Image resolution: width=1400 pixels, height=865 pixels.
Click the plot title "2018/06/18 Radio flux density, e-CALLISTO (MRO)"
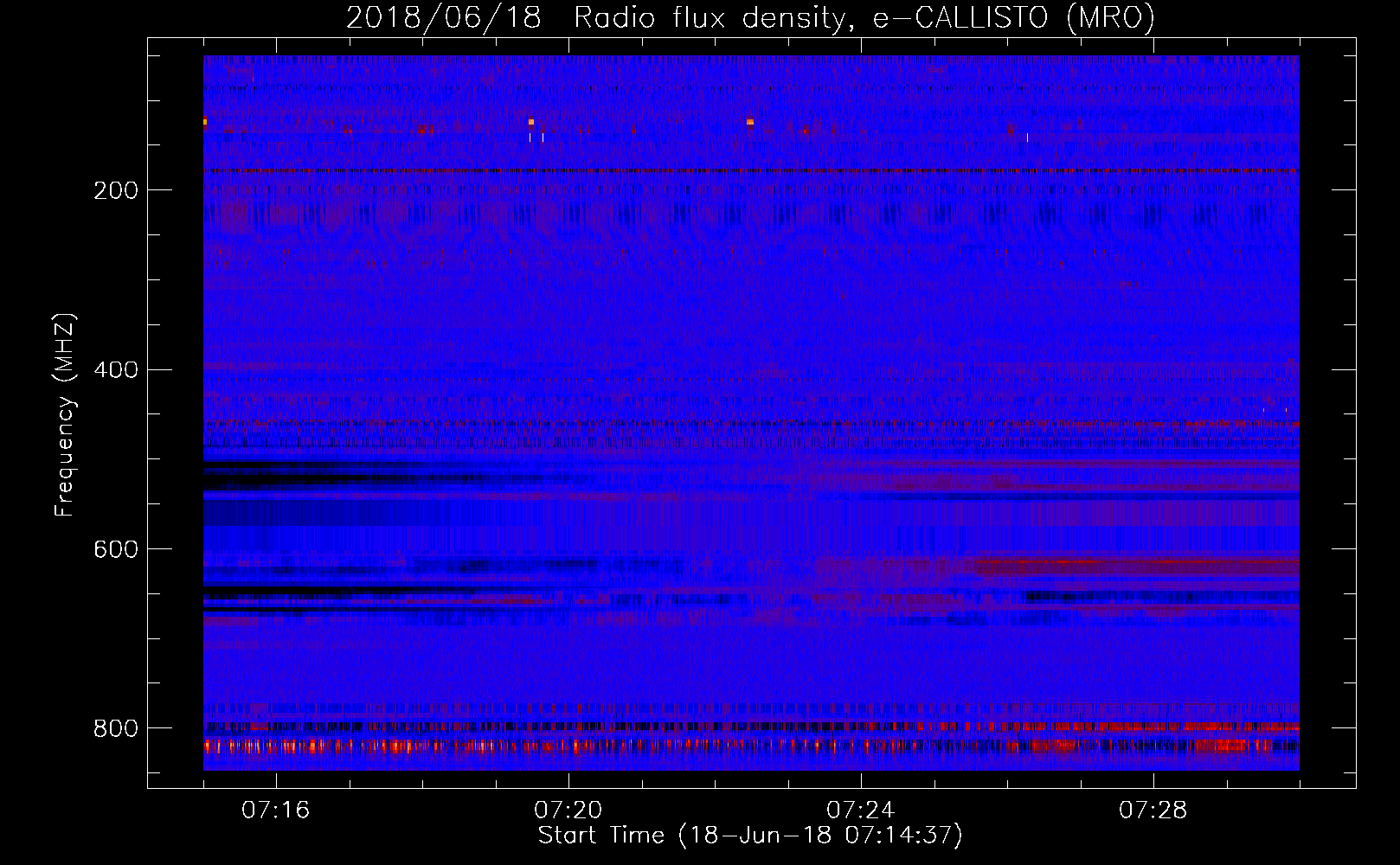[750, 17]
